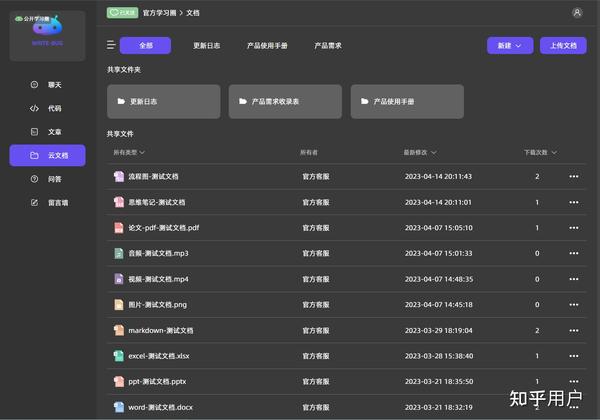
Task: Open more options for 图片-测试文档.png
Action: pos(574,304)
